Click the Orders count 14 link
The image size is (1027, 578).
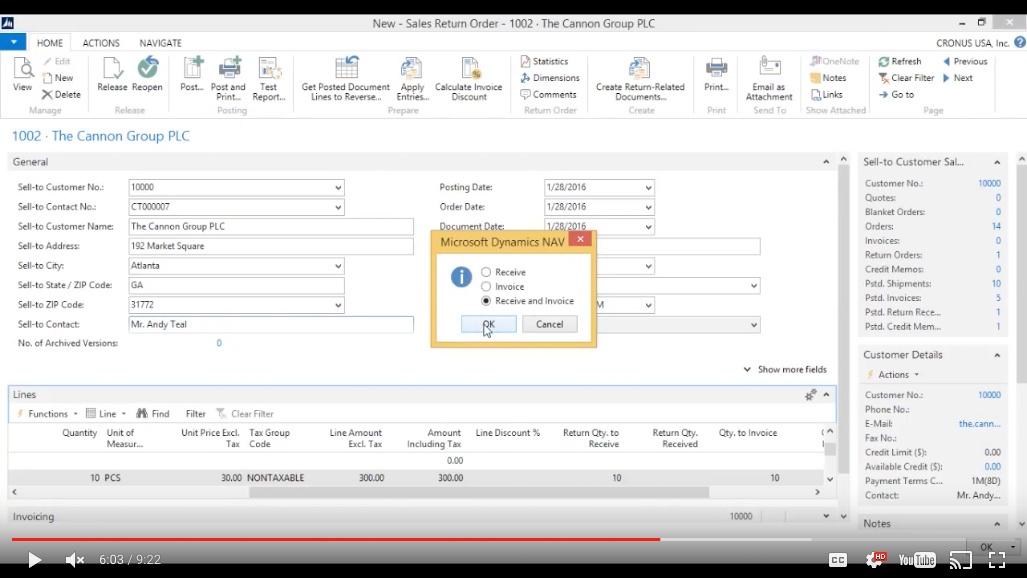(996, 226)
